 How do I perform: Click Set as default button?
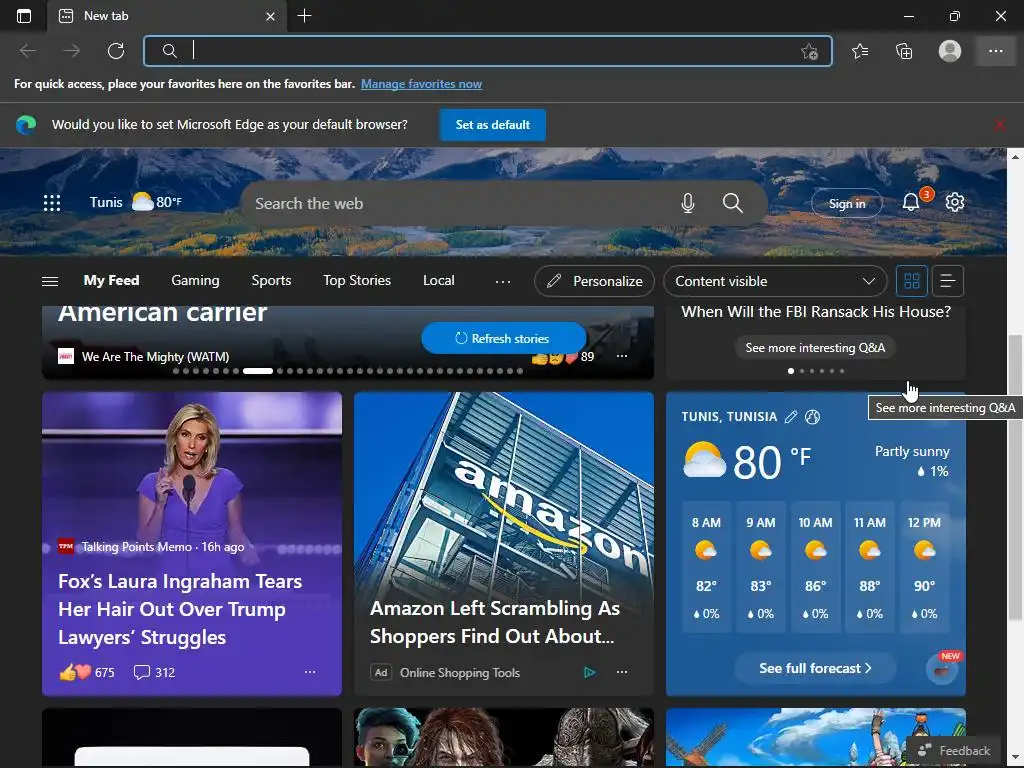[492, 125]
